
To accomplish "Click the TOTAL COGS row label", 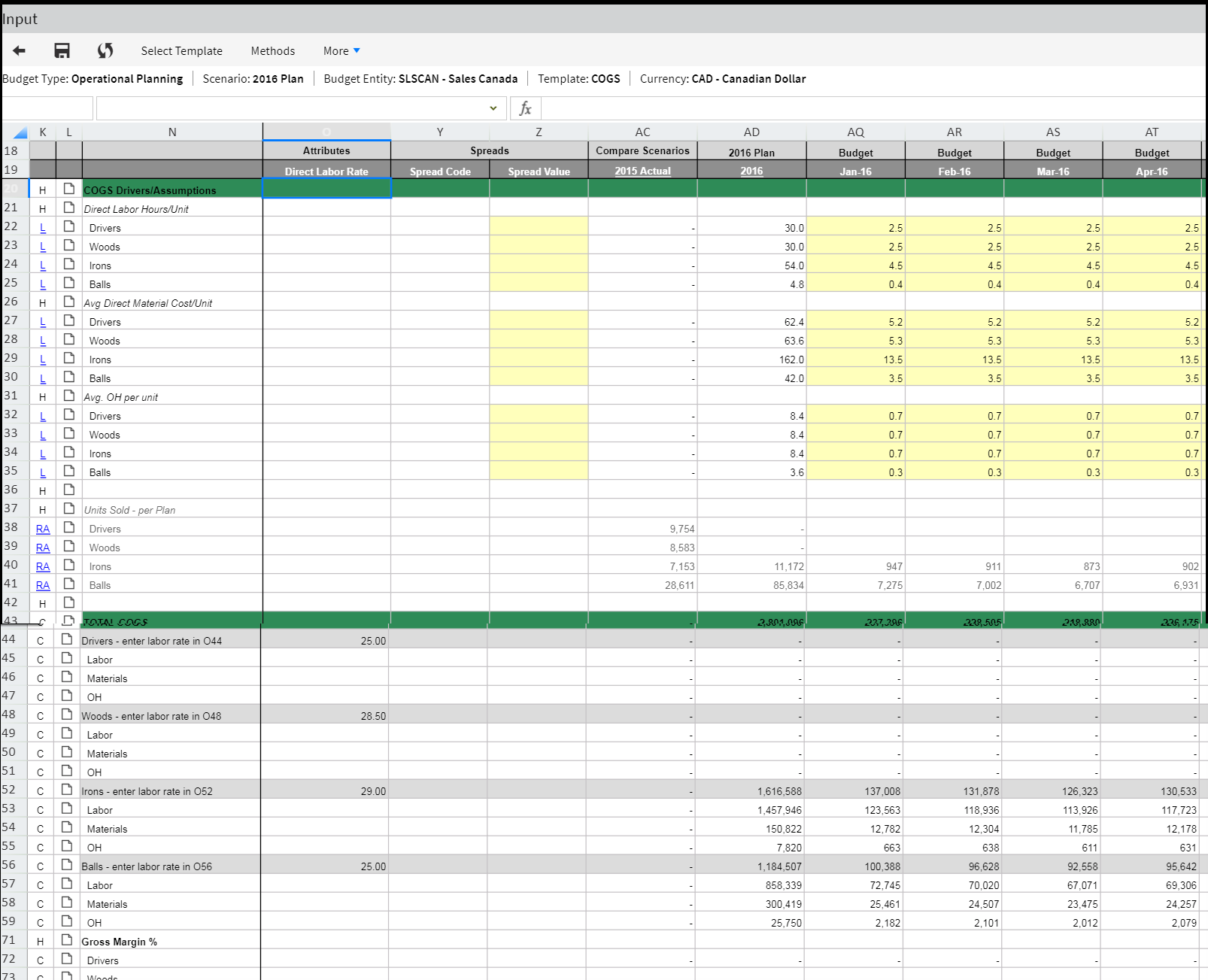I will pos(116,622).
